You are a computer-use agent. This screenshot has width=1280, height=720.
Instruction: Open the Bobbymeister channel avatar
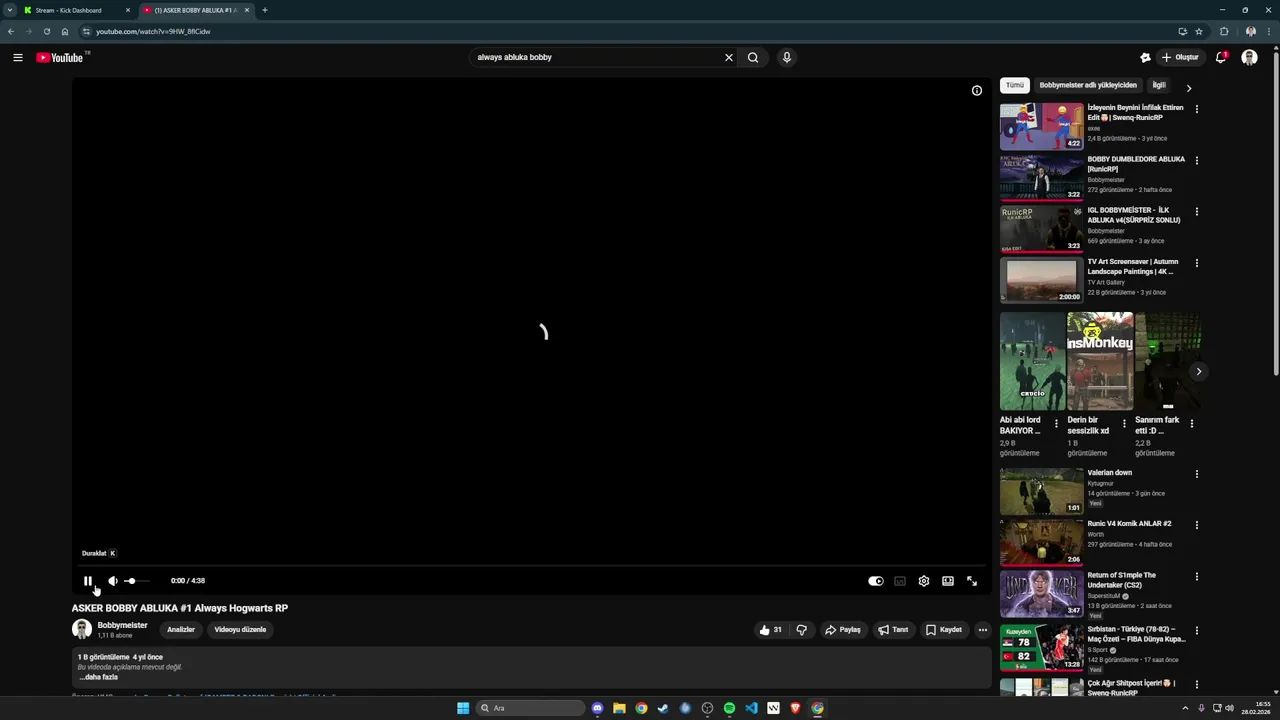coord(82,629)
